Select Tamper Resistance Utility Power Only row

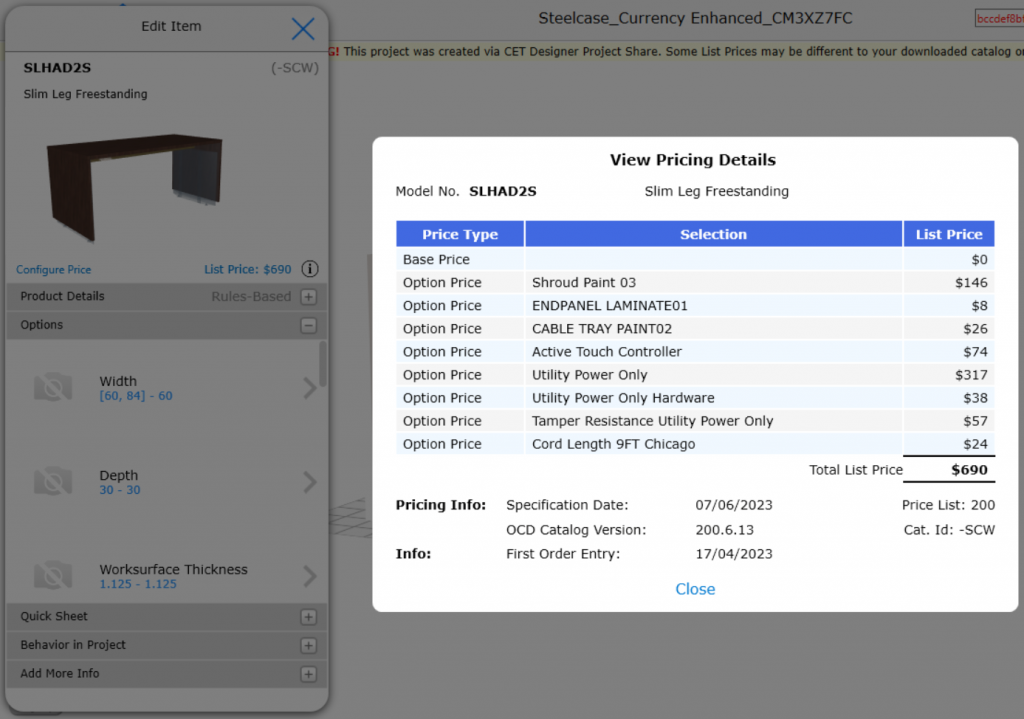(x=695, y=421)
